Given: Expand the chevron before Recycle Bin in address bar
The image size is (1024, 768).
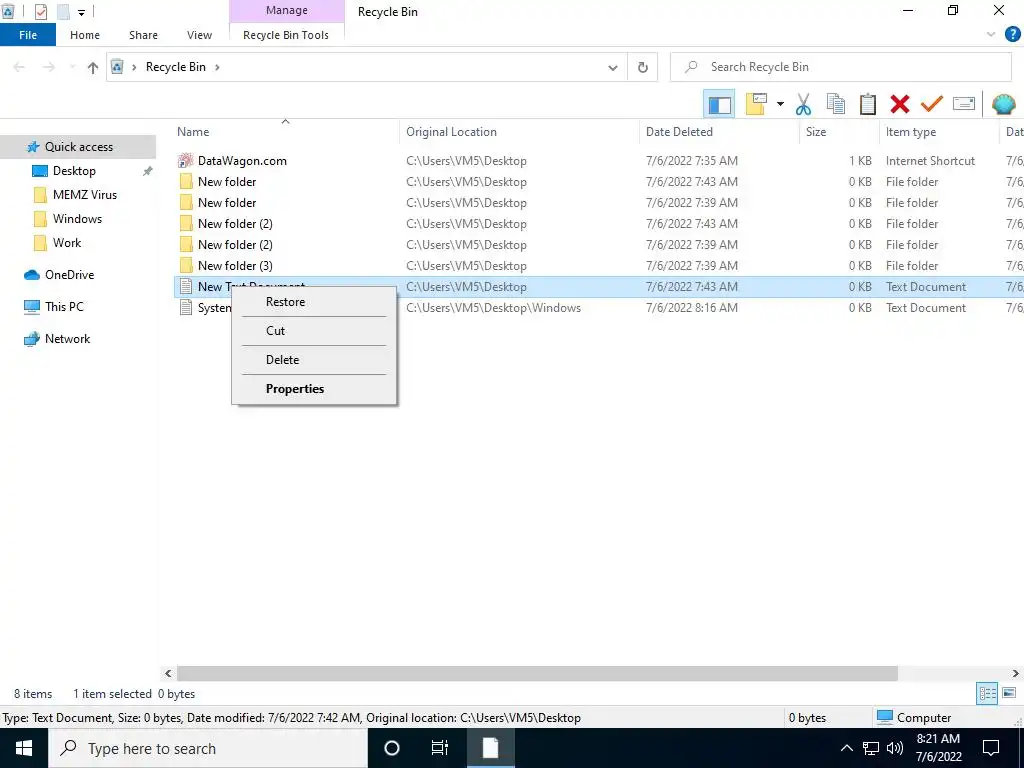Looking at the screenshot, I should [x=135, y=67].
